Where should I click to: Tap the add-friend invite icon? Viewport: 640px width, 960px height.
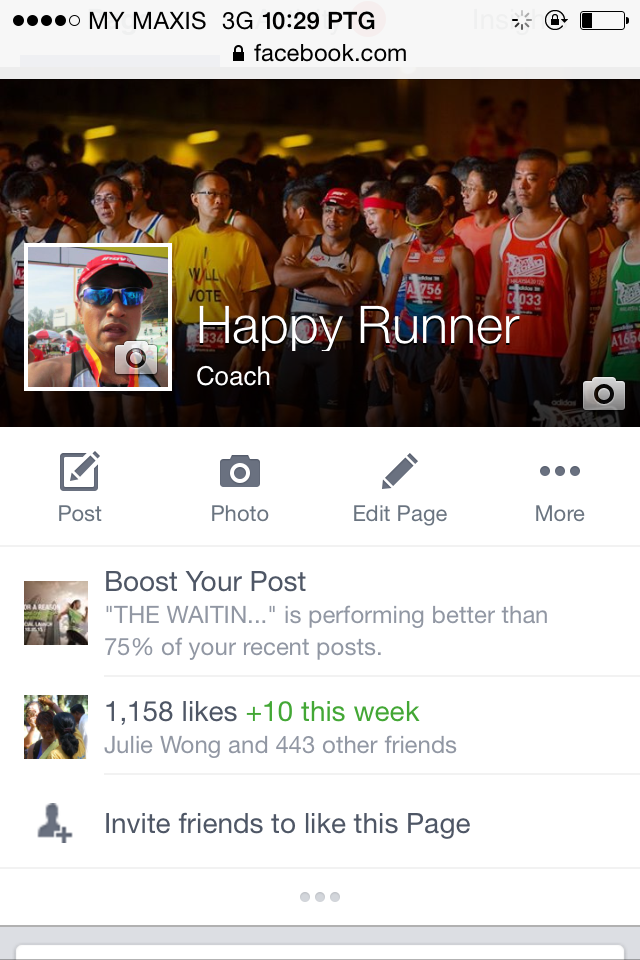tap(55, 823)
